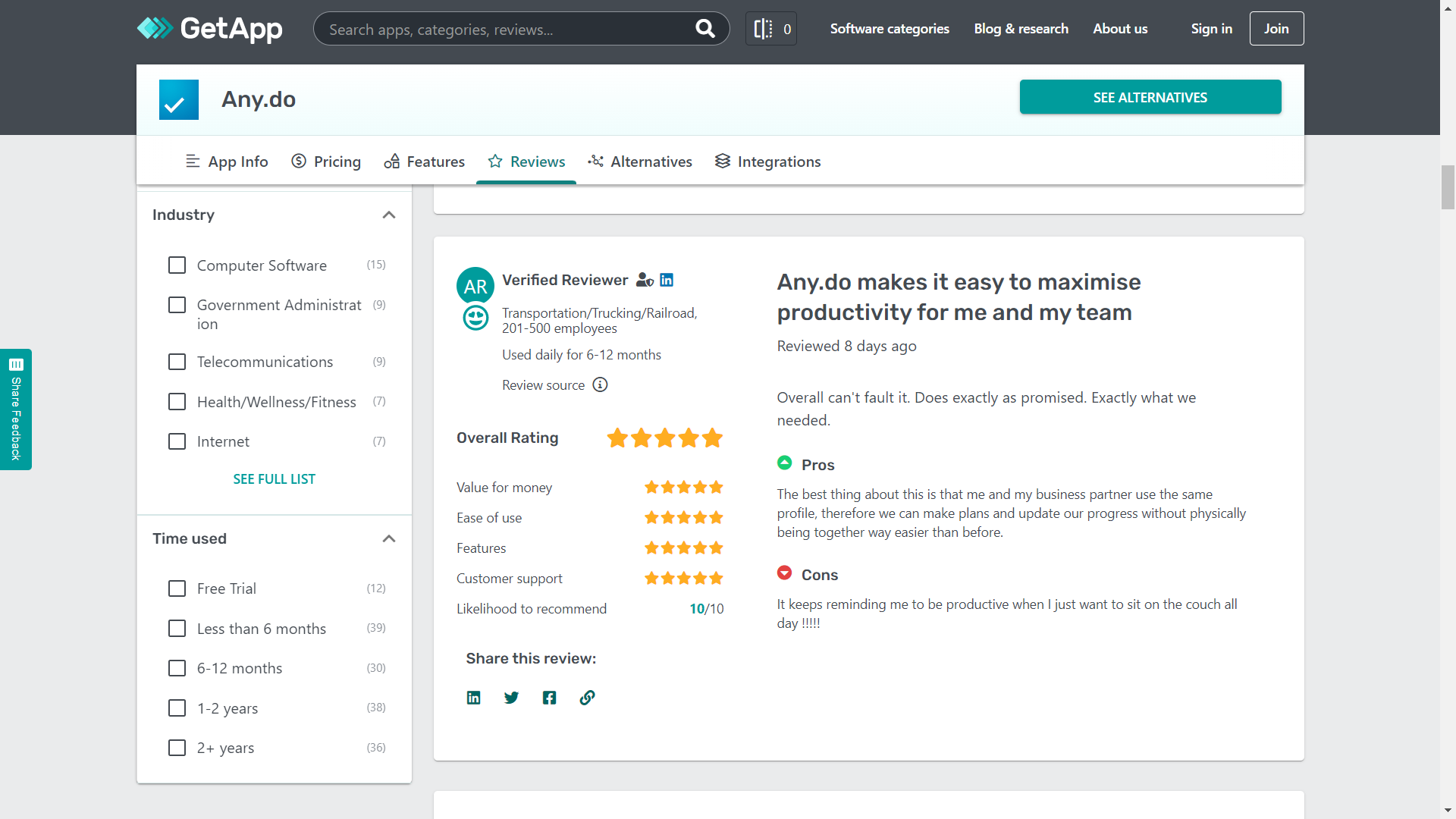Share review via LinkedIn icon
Viewport: 1456px width, 819px height.
(x=473, y=698)
